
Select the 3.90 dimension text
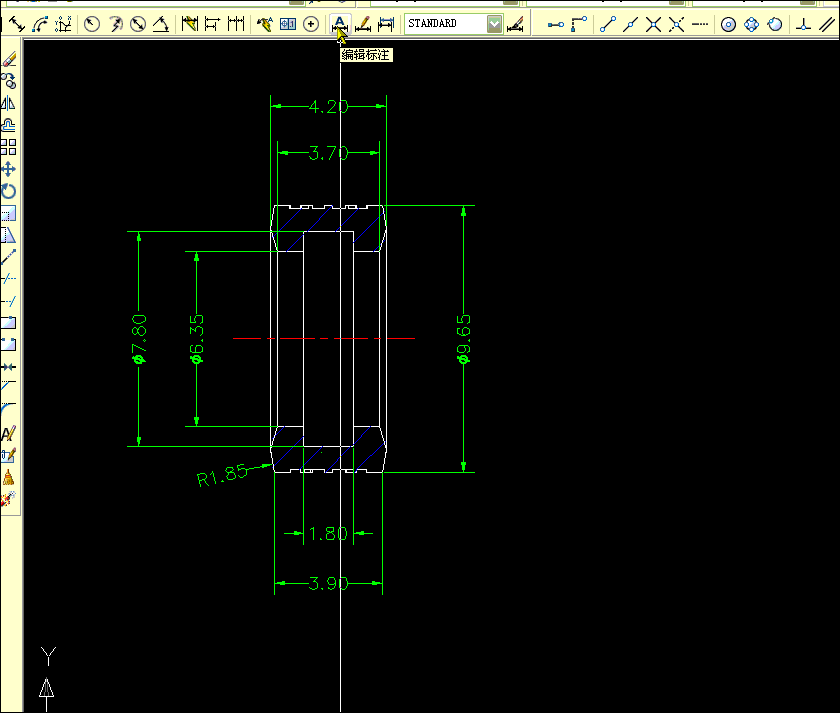point(328,583)
